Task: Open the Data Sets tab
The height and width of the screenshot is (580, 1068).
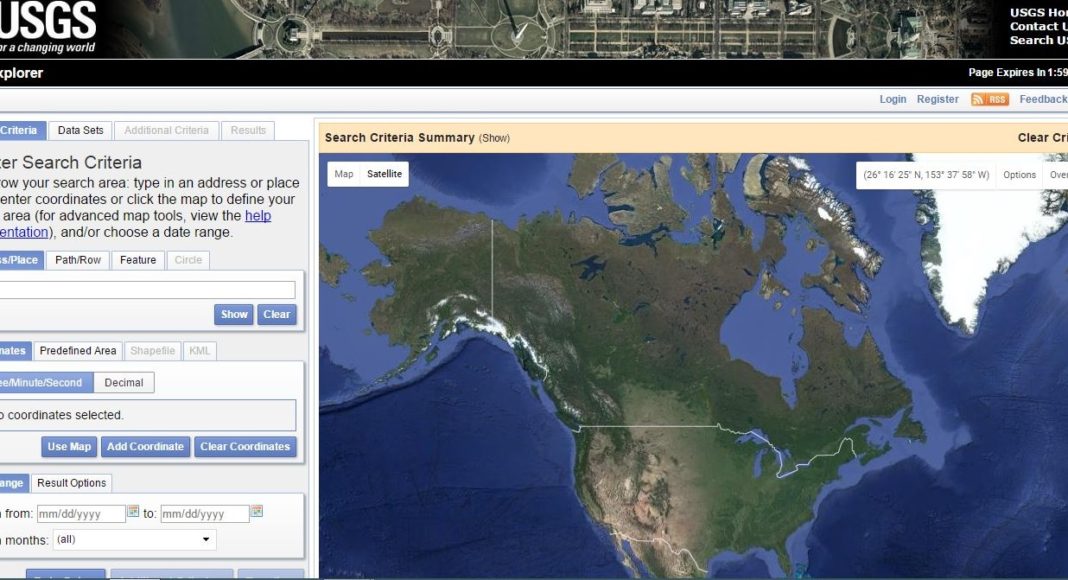Action: pos(80,130)
